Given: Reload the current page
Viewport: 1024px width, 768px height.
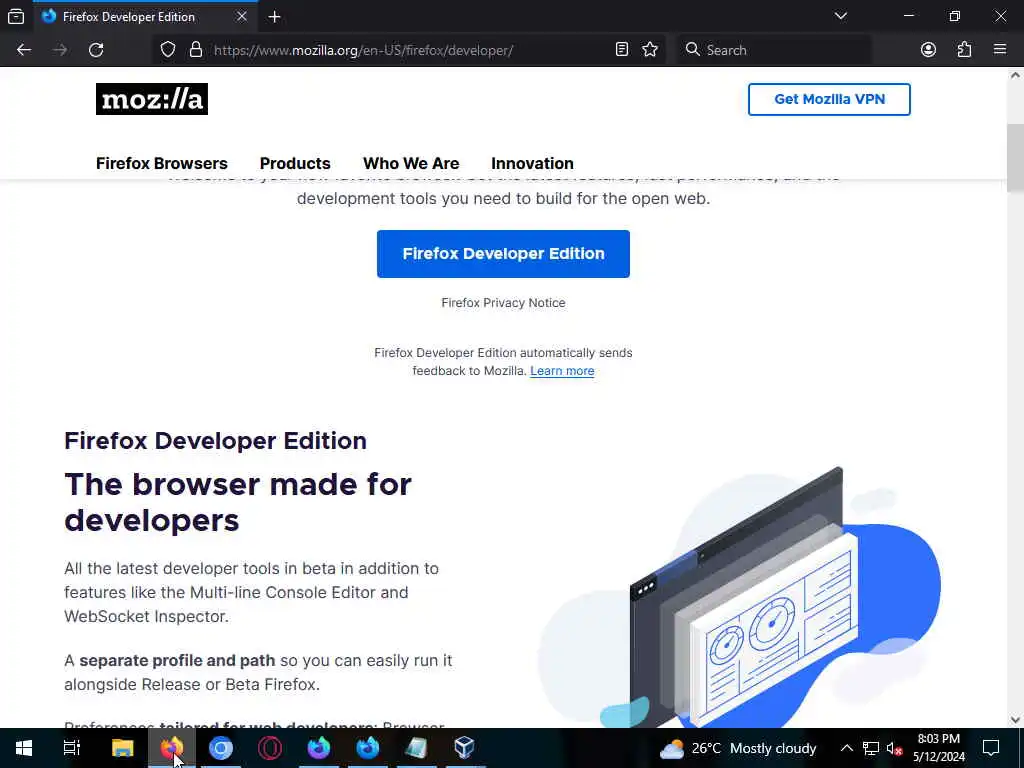Looking at the screenshot, I should coord(96,50).
